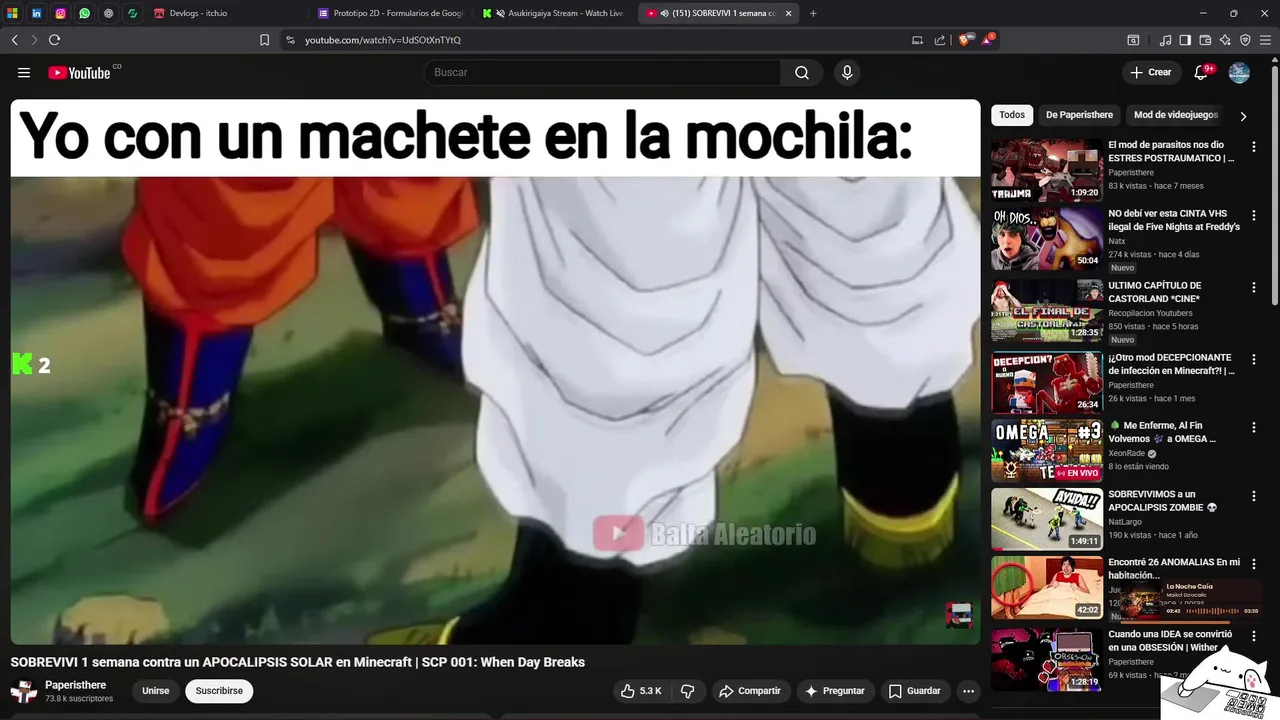Open the account avatar menu
The height and width of the screenshot is (720, 1280).
coord(1239,72)
